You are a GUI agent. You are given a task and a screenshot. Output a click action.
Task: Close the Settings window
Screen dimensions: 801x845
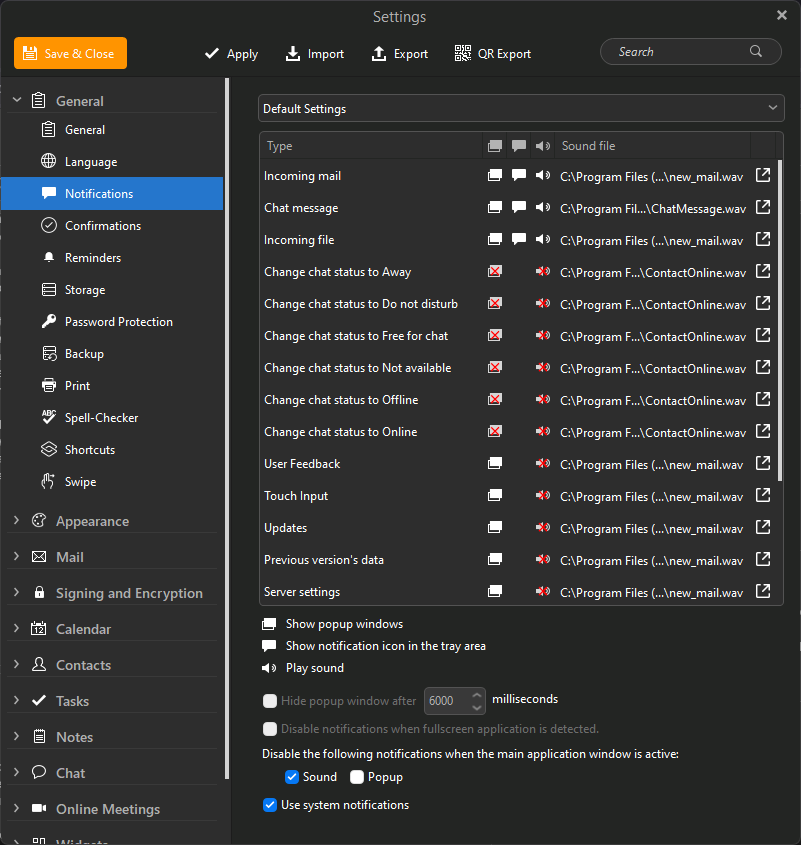click(782, 15)
